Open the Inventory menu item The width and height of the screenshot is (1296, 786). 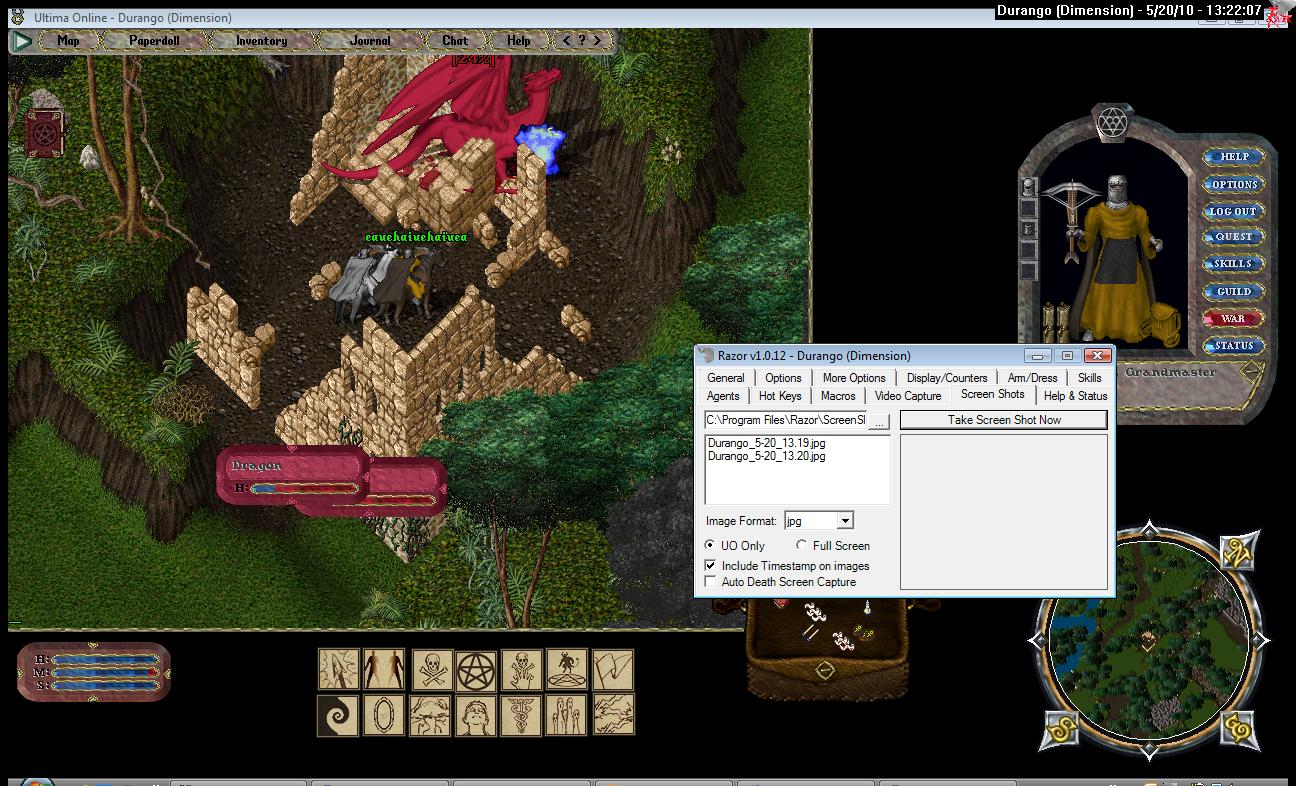(261, 41)
